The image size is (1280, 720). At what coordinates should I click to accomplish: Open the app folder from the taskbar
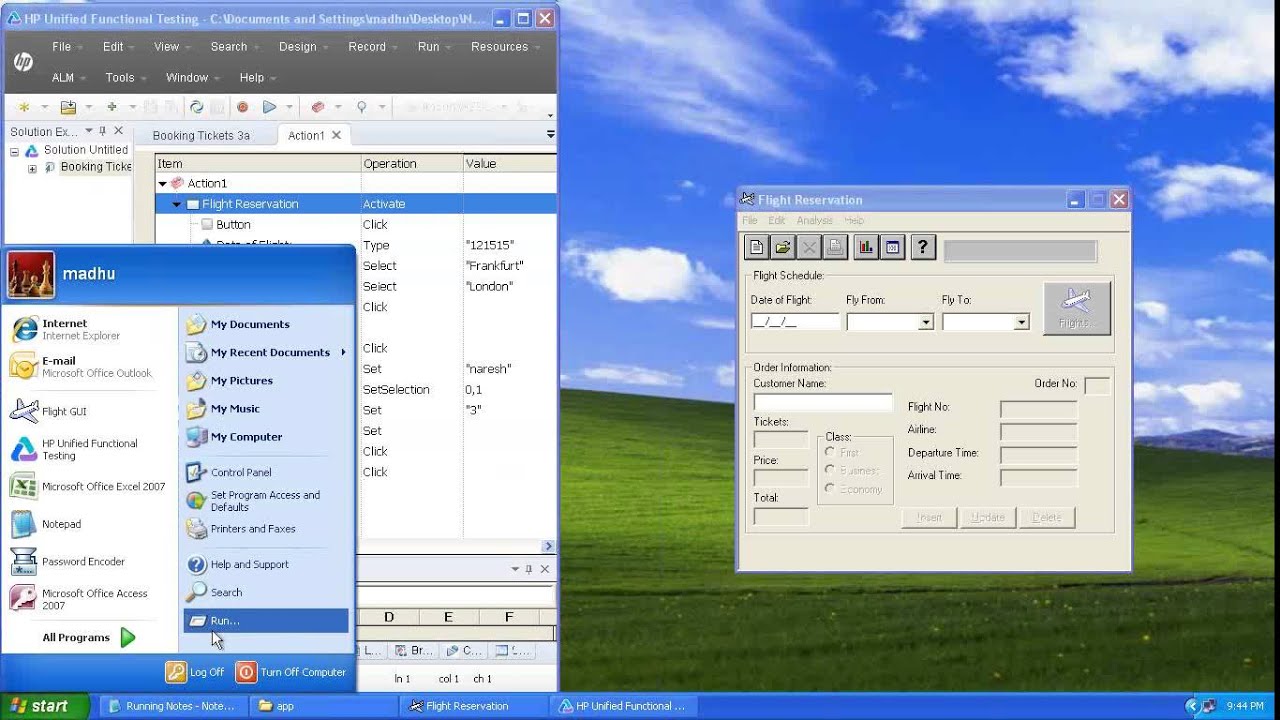322,706
